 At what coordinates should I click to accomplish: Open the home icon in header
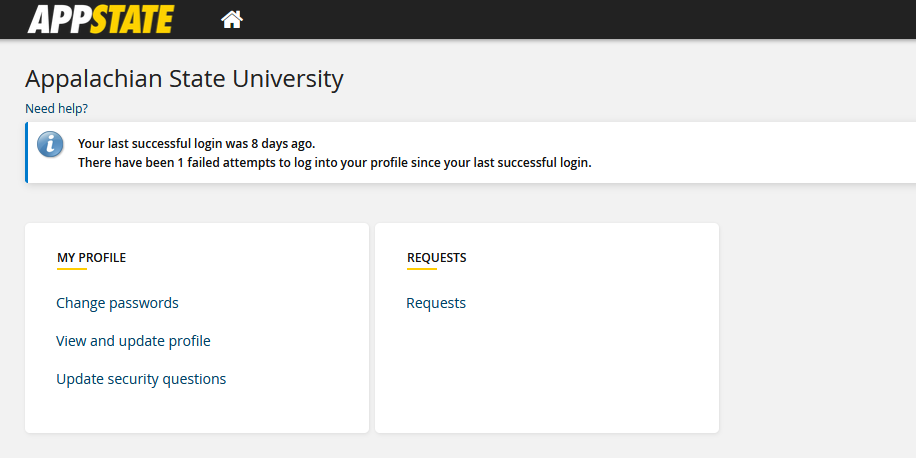(x=231, y=19)
